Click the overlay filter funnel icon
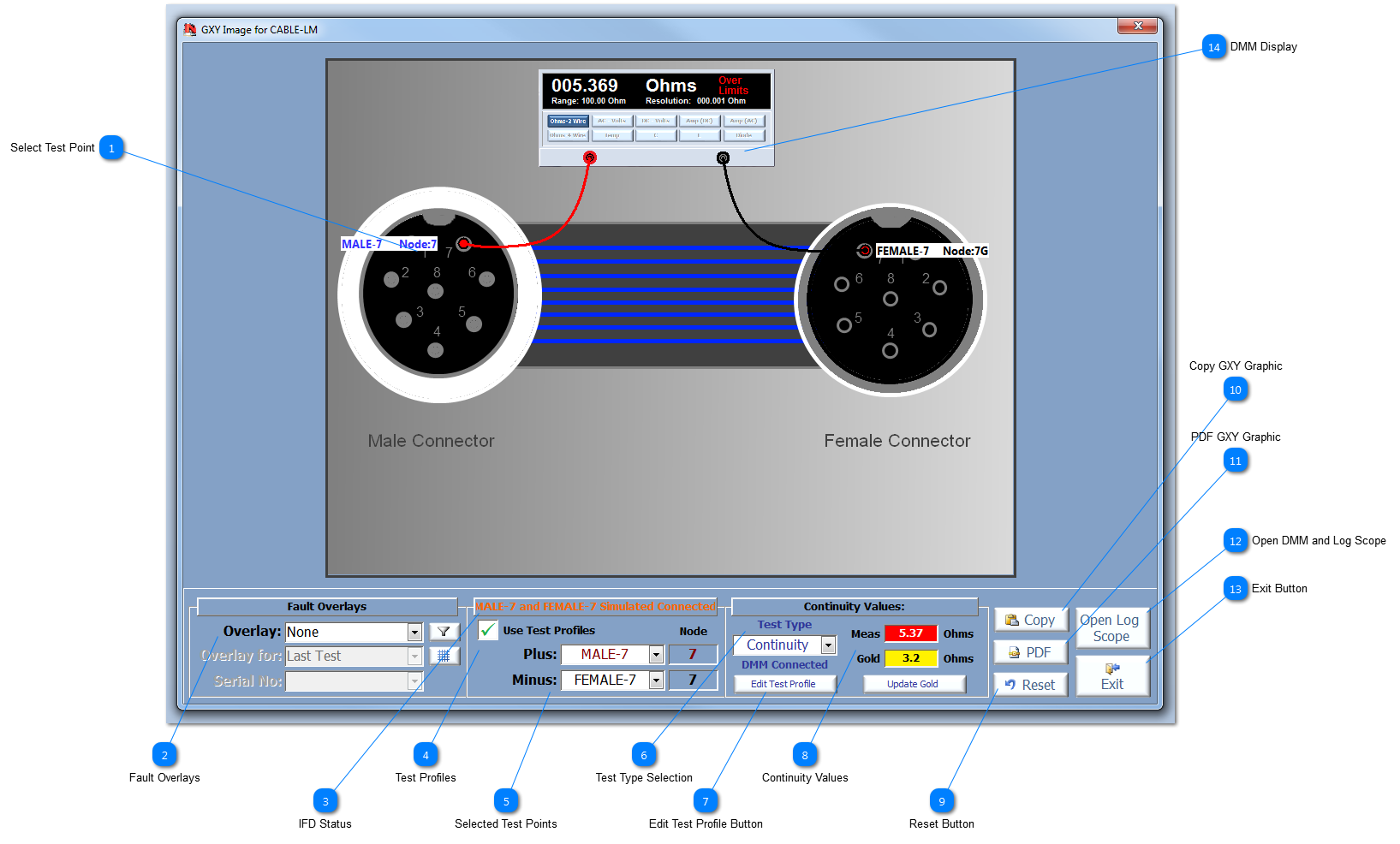1400x844 pixels. (x=444, y=632)
